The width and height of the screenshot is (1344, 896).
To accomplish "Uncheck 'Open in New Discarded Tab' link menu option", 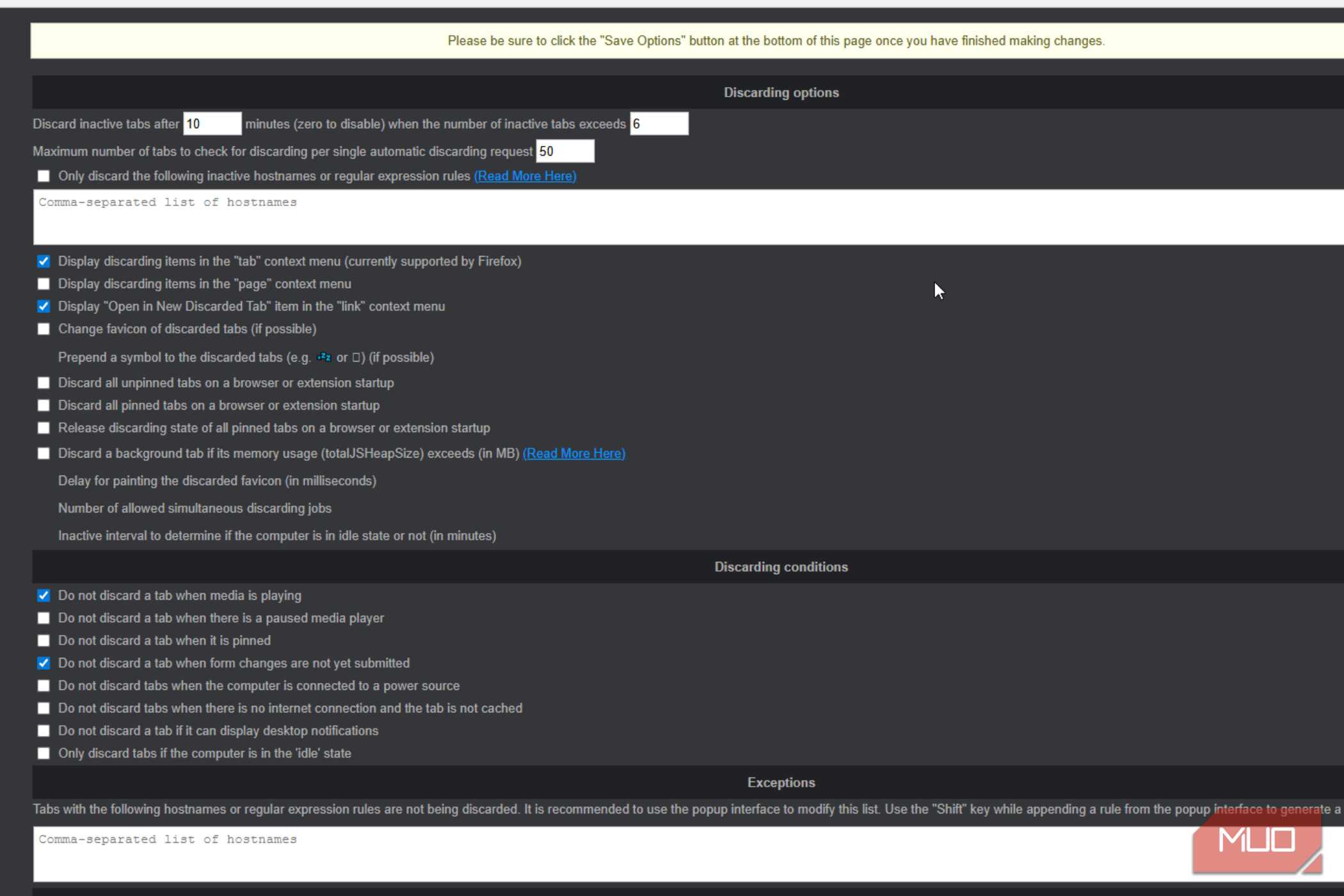I will (44, 306).
